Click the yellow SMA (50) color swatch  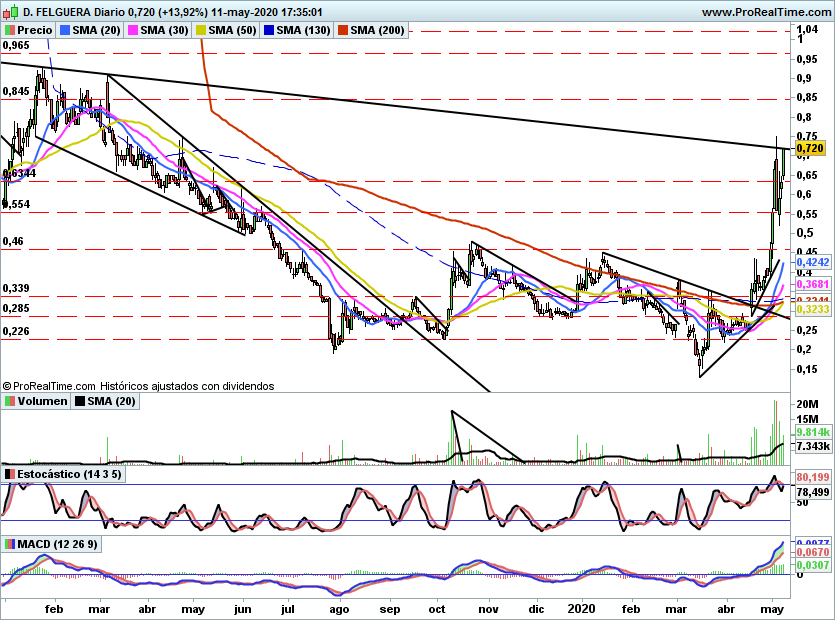click(201, 30)
